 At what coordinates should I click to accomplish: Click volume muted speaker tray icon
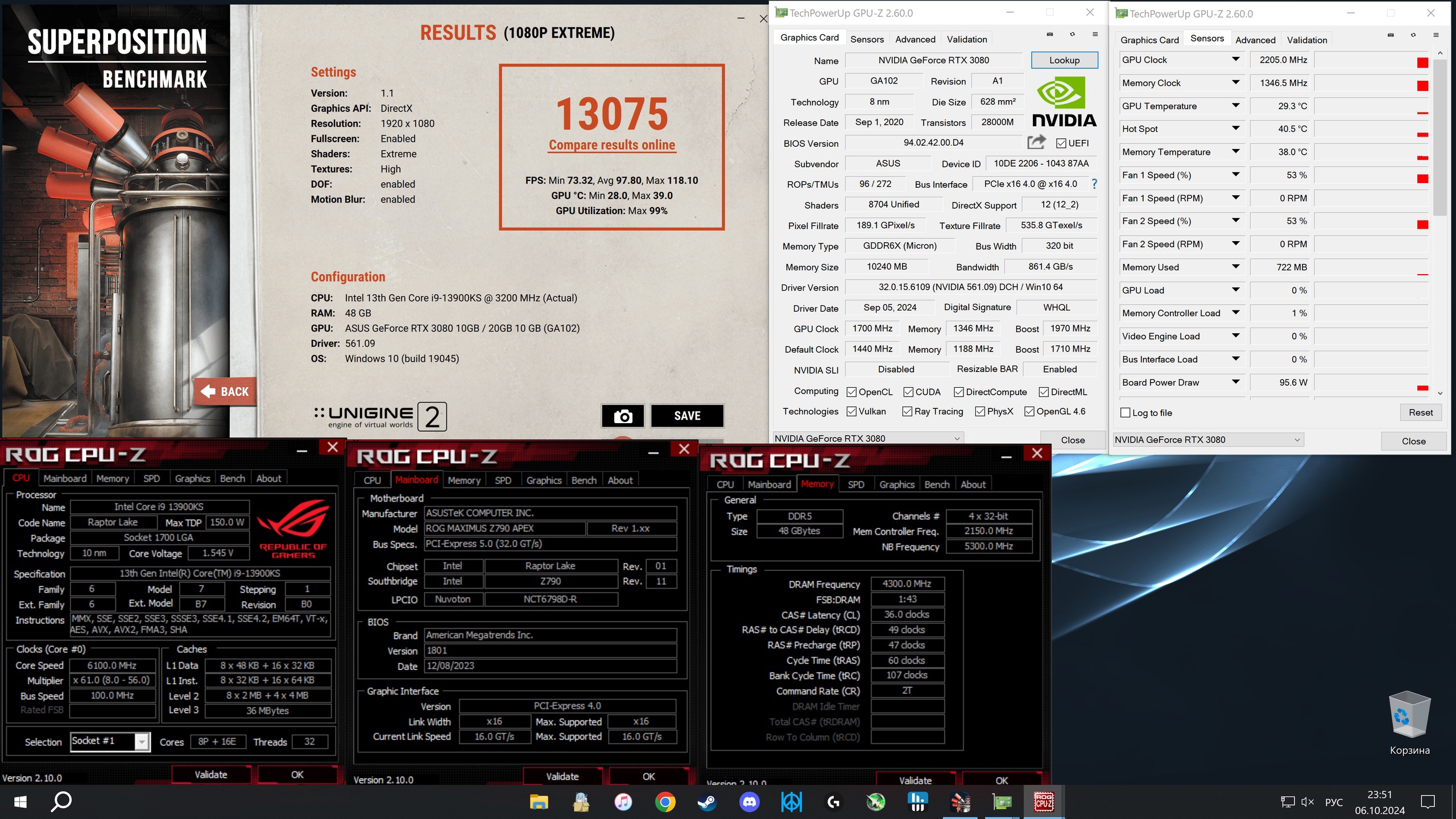pyautogui.click(x=1307, y=802)
